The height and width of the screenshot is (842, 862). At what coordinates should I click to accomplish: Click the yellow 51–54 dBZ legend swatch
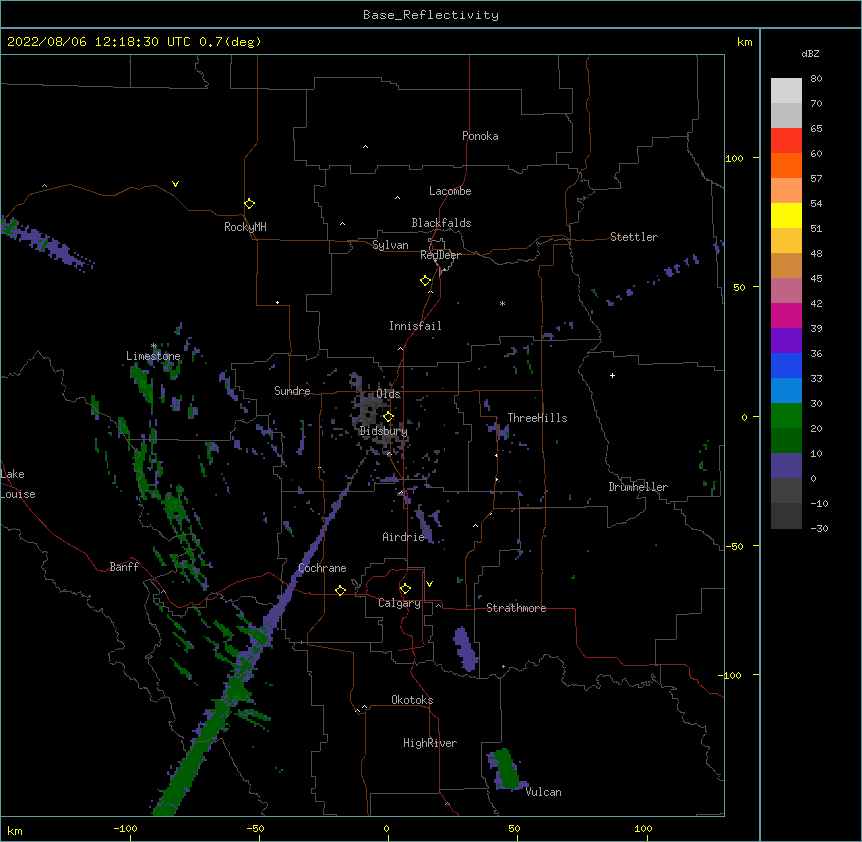coord(786,215)
